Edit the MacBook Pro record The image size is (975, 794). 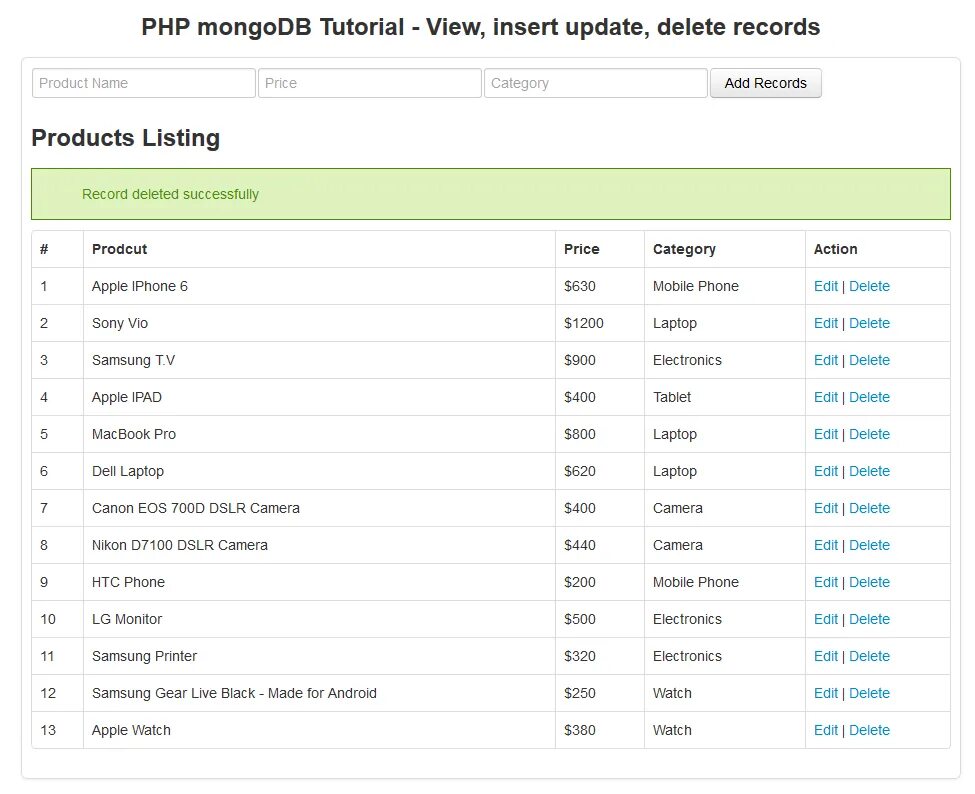(826, 434)
